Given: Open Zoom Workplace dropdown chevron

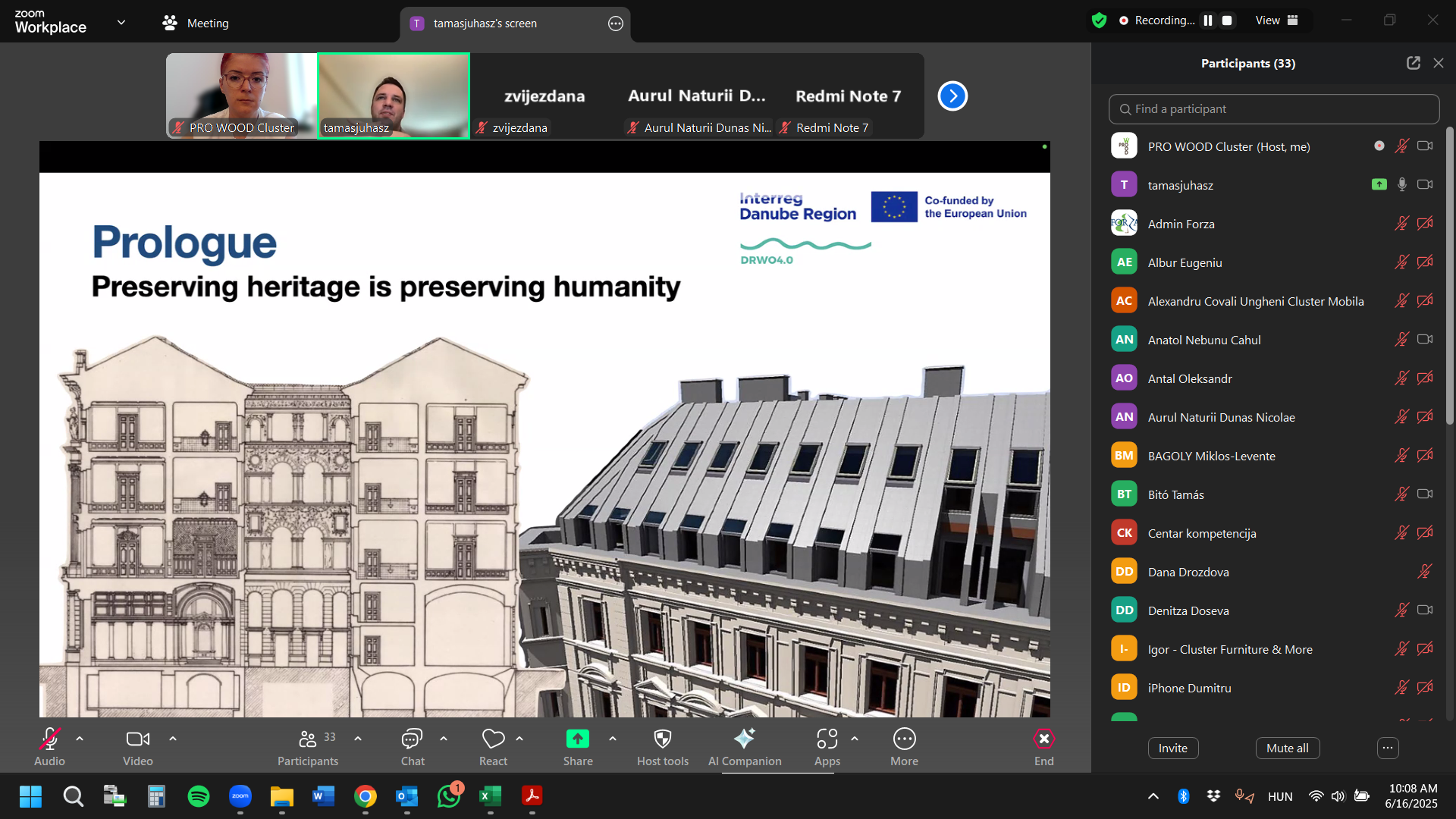Looking at the screenshot, I should point(121,23).
